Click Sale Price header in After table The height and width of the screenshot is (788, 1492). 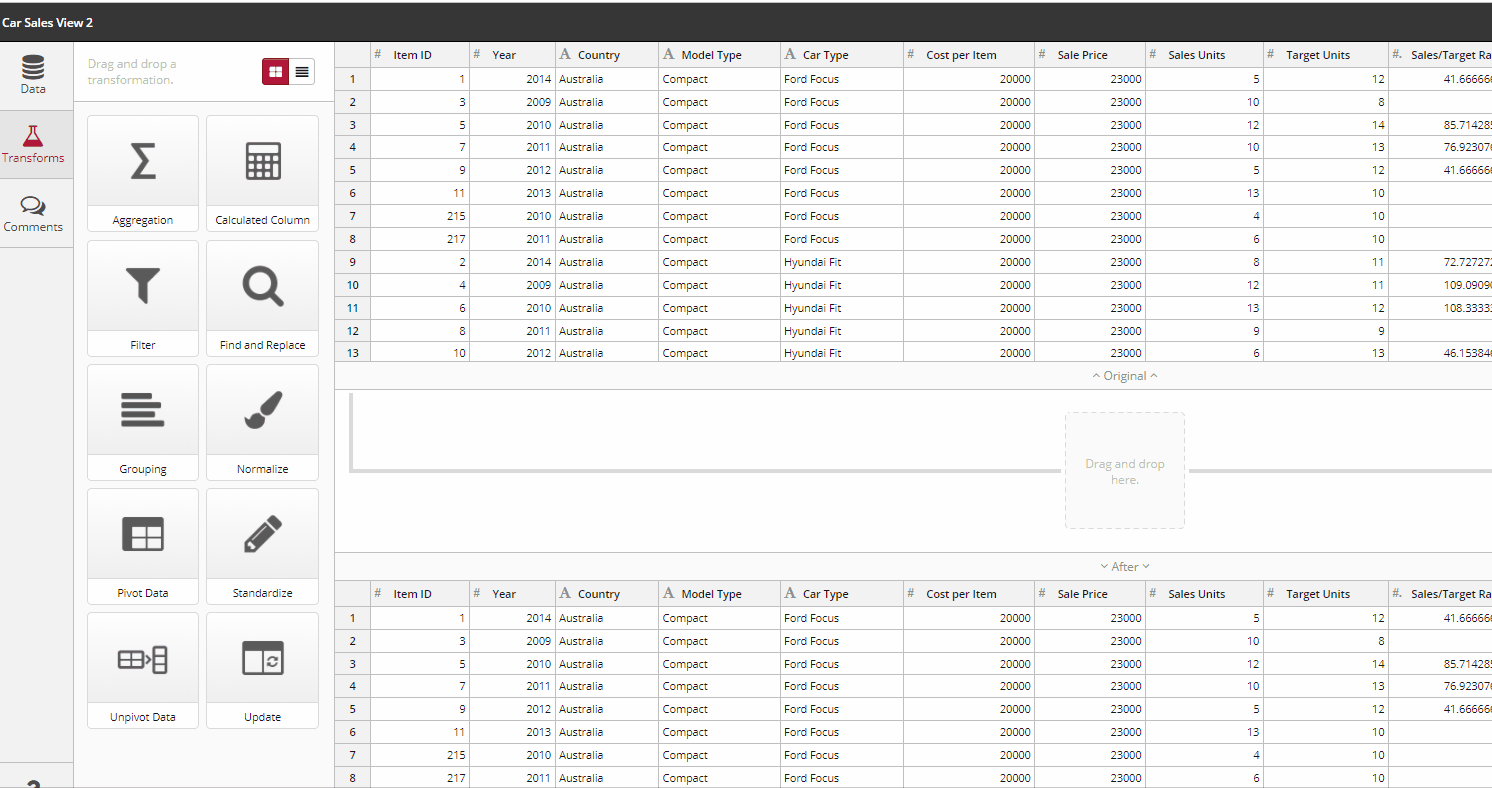click(x=1090, y=594)
